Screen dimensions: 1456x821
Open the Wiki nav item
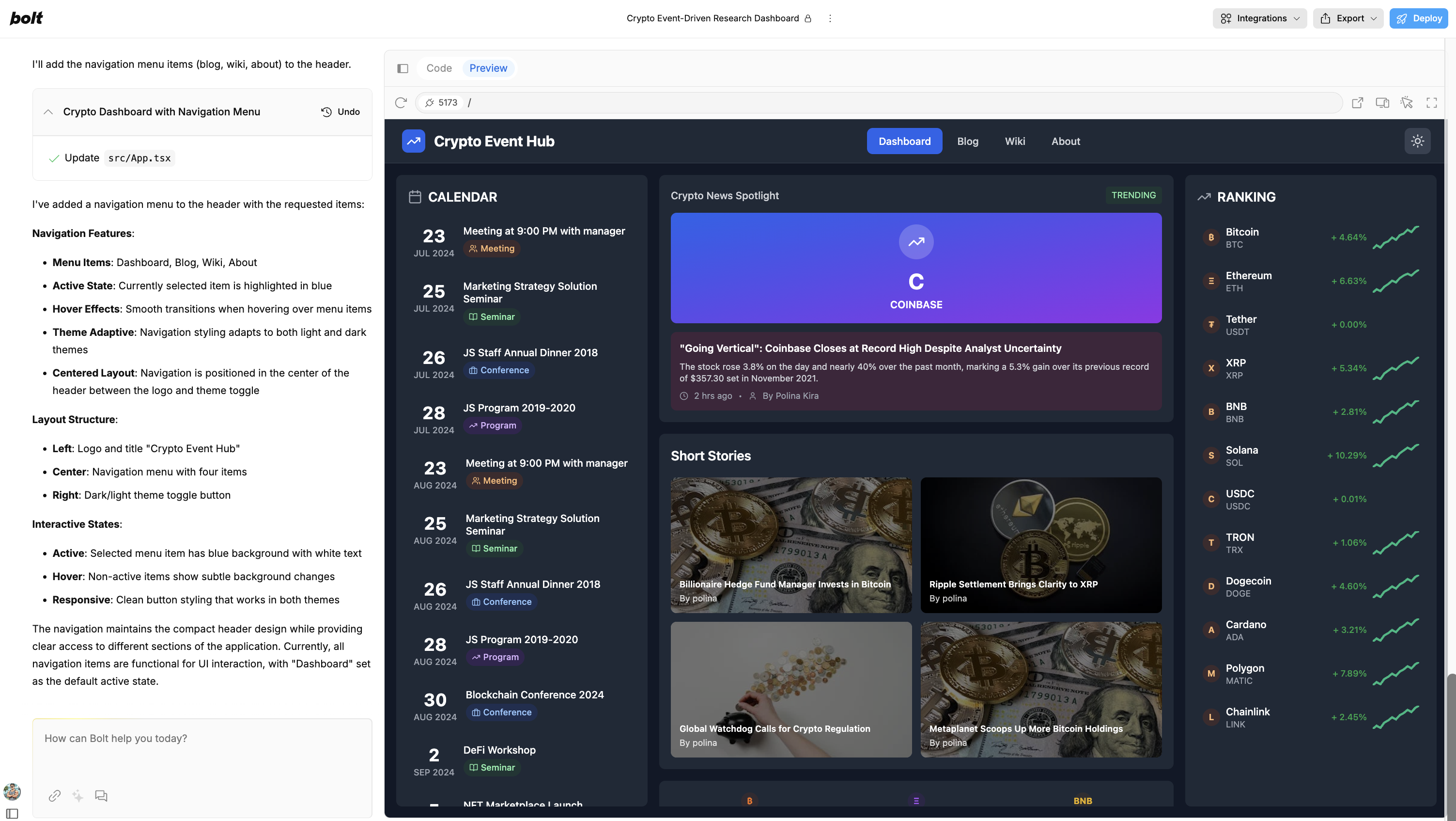pos(1015,141)
